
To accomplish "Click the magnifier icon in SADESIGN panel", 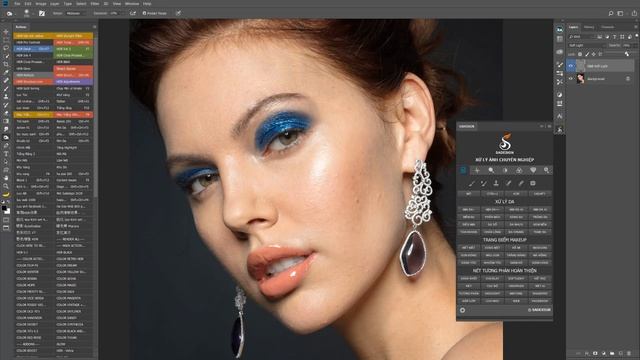I will [491, 170].
